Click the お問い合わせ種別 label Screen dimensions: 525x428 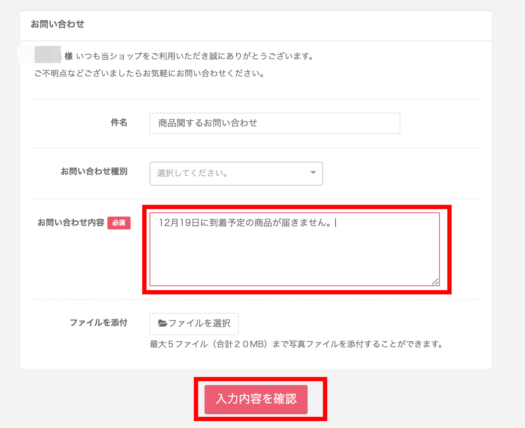tap(94, 171)
